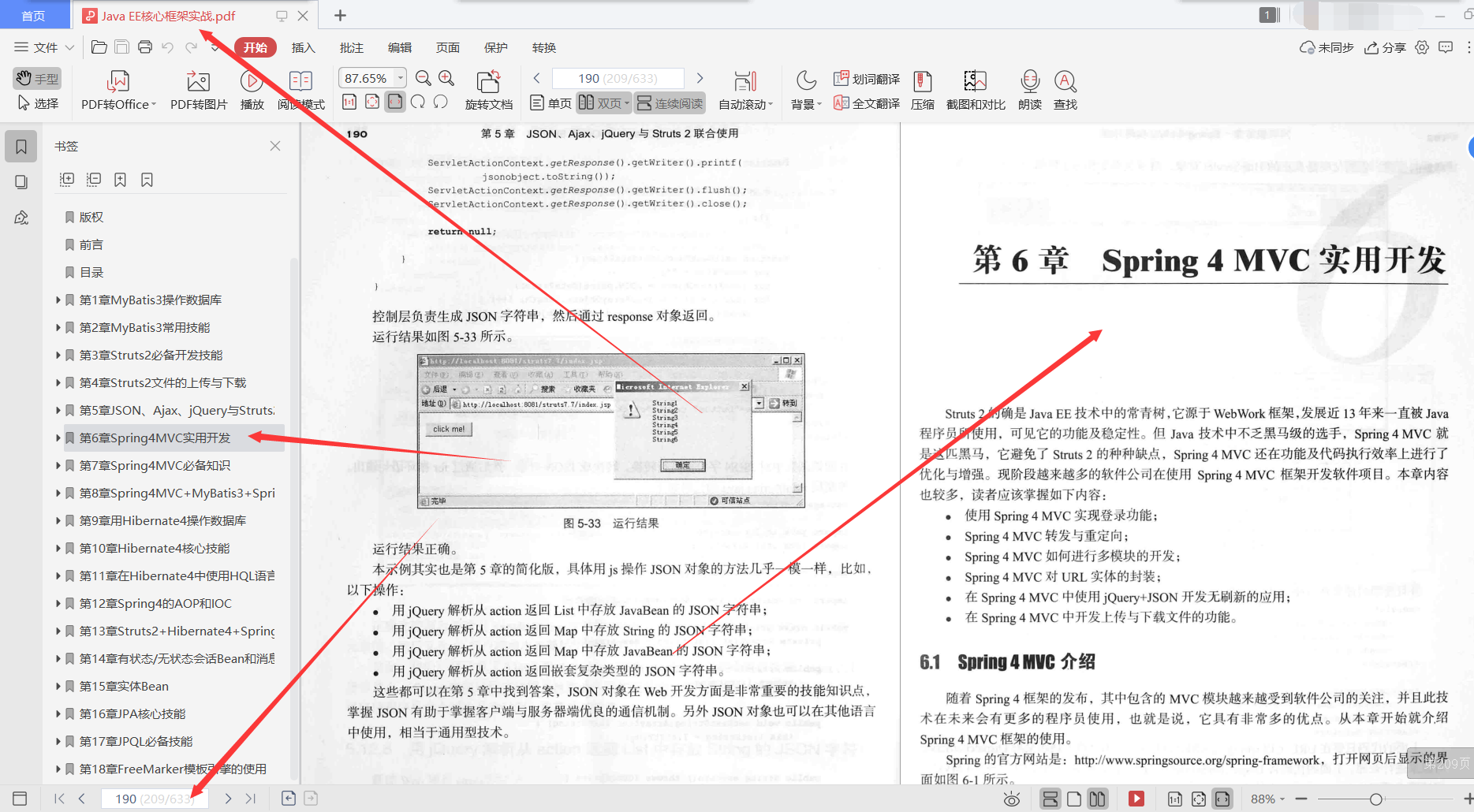Rotate view clockwise icon

[418, 102]
